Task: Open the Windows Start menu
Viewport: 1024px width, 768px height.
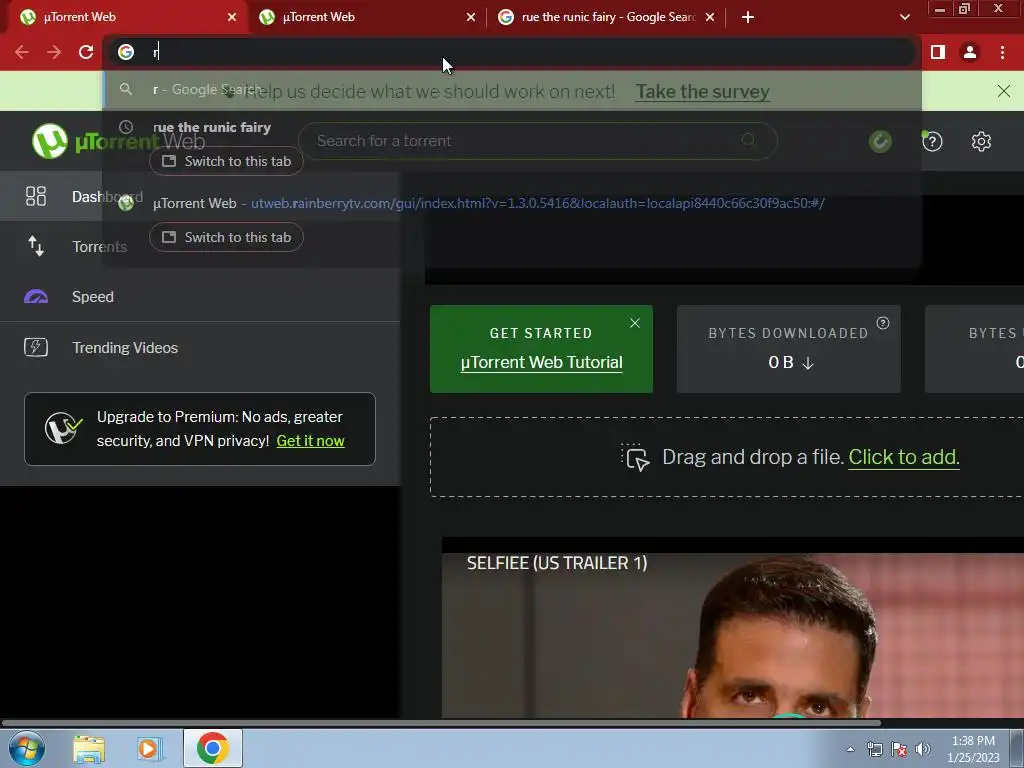Action: pyautogui.click(x=27, y=748)
